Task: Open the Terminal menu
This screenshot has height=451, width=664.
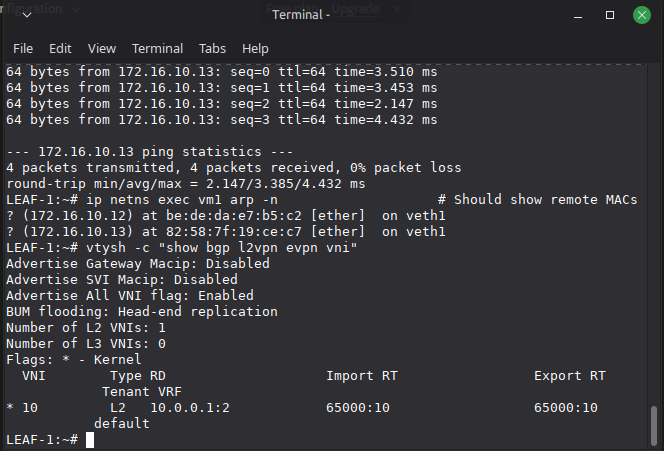Action: point(158,49)
